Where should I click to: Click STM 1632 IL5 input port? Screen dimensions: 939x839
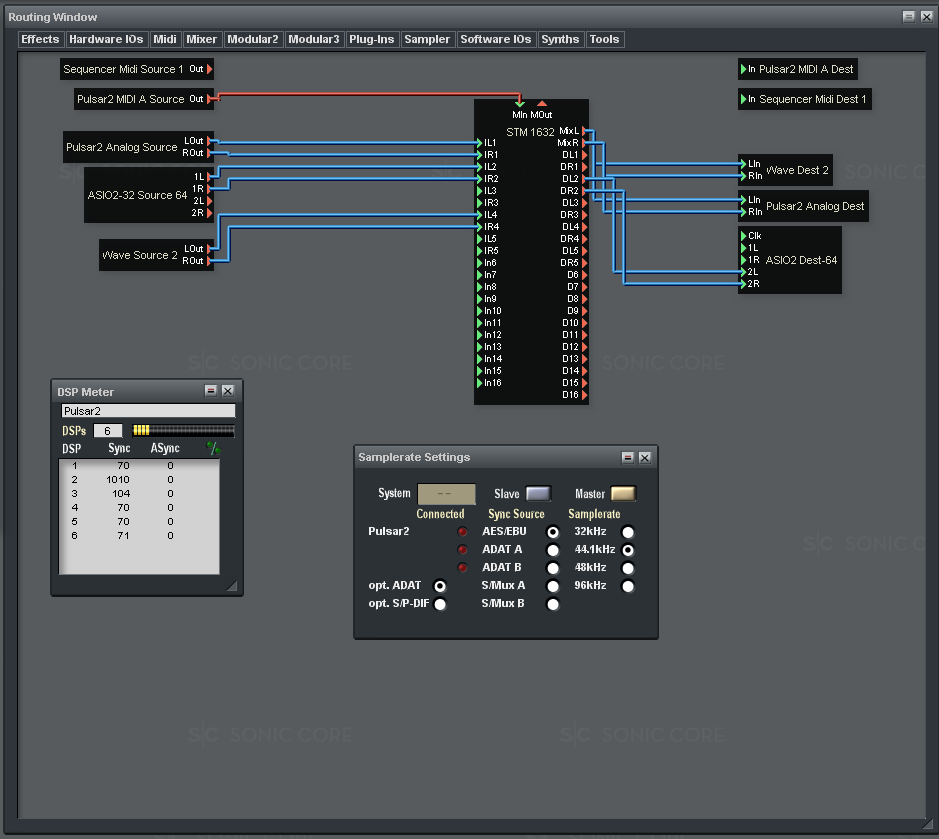click(x=480, y=238)
